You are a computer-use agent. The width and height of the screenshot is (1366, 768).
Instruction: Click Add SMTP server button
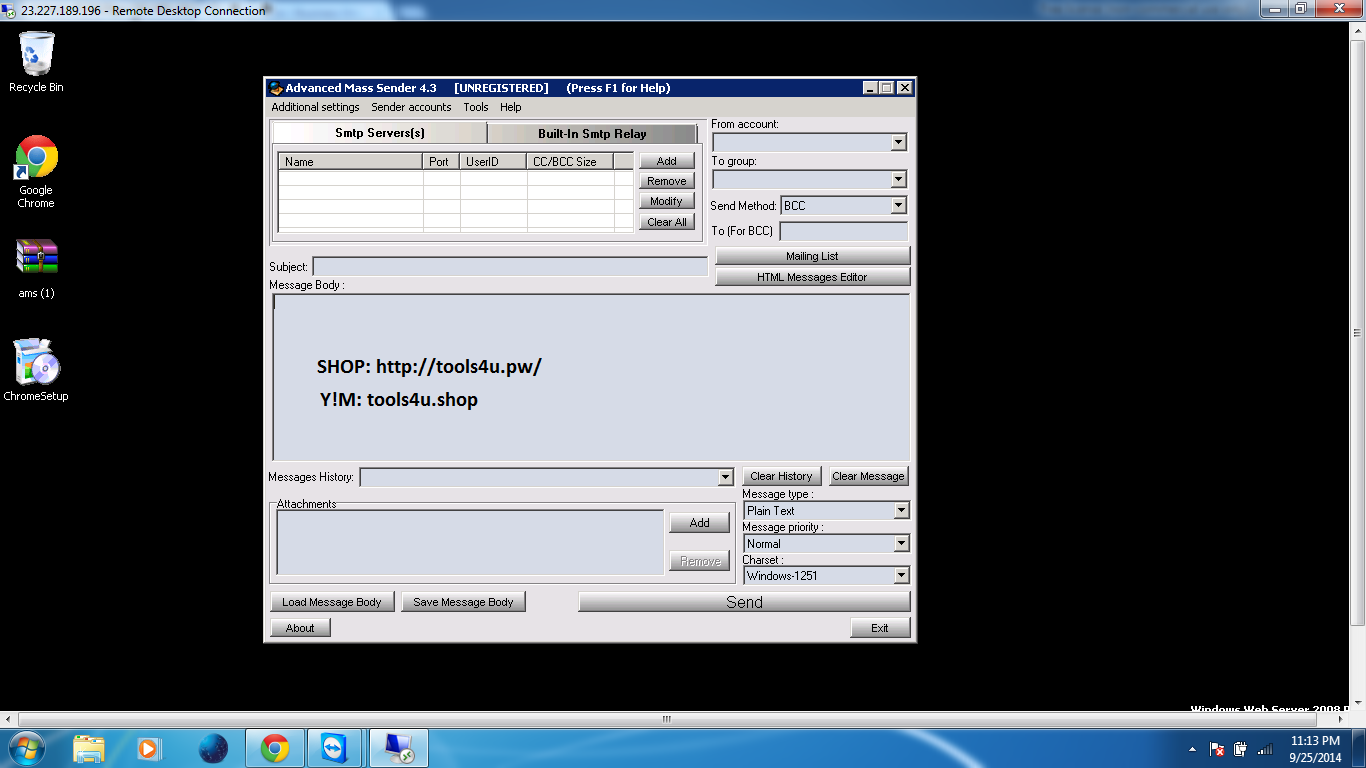667,161
